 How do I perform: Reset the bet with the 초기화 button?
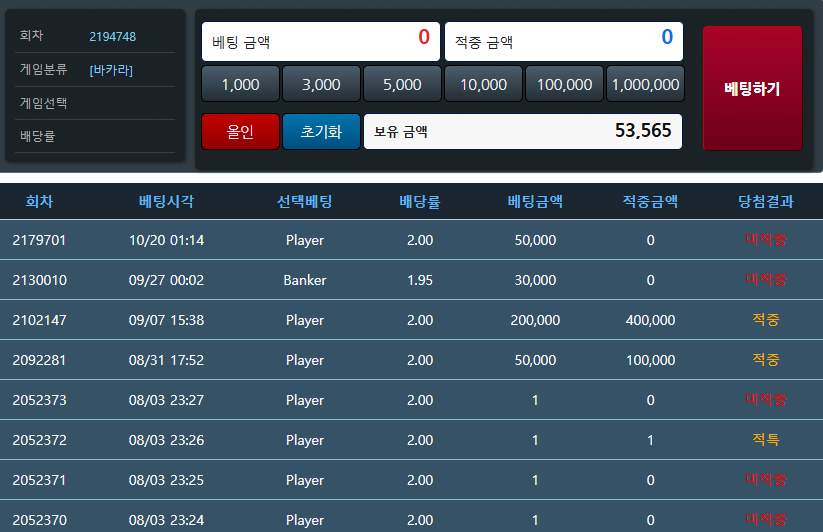[x=321, y=131]
